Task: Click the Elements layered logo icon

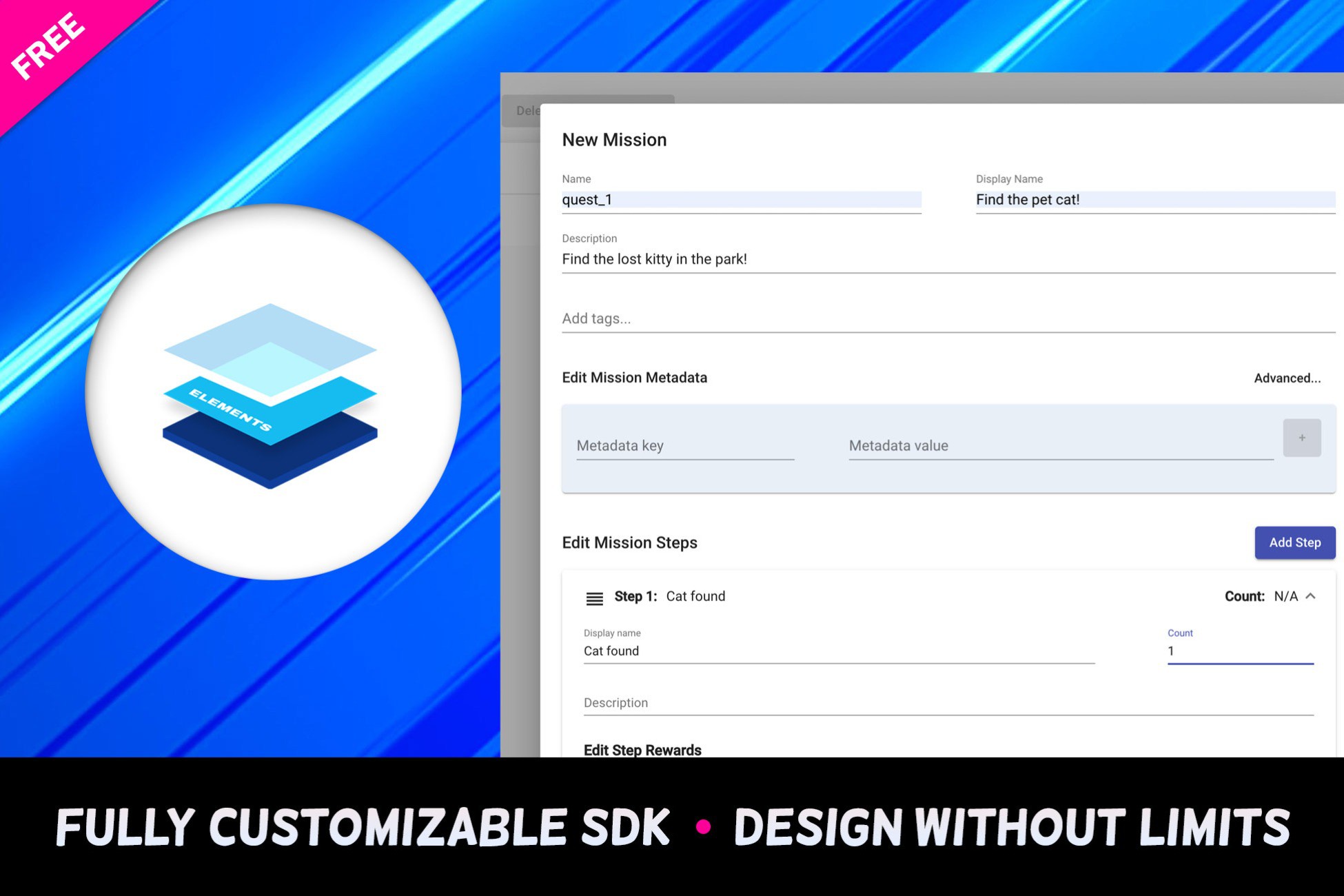Action: [x=270, y=395]
